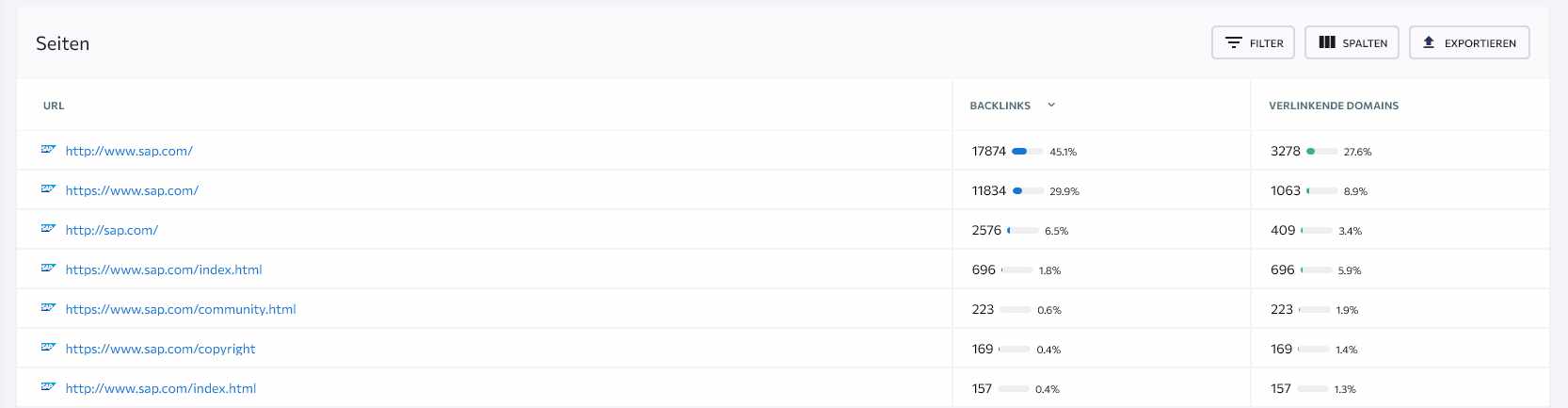1568x408 pixels.
Task: Open the Filter options
Action: point(1254,42)
